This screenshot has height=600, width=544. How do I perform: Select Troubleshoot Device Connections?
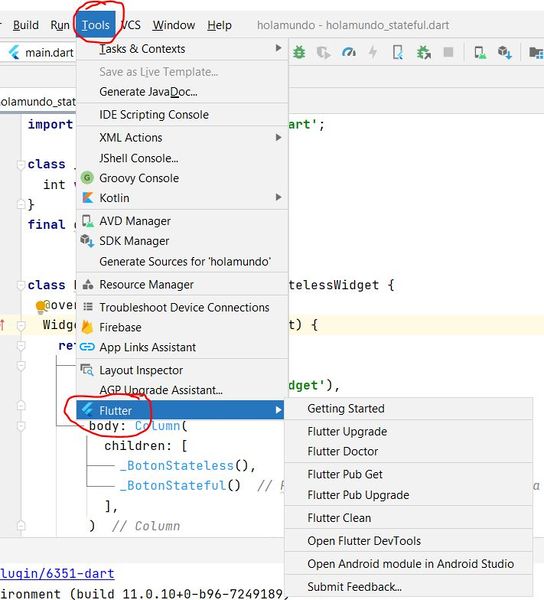182,307
